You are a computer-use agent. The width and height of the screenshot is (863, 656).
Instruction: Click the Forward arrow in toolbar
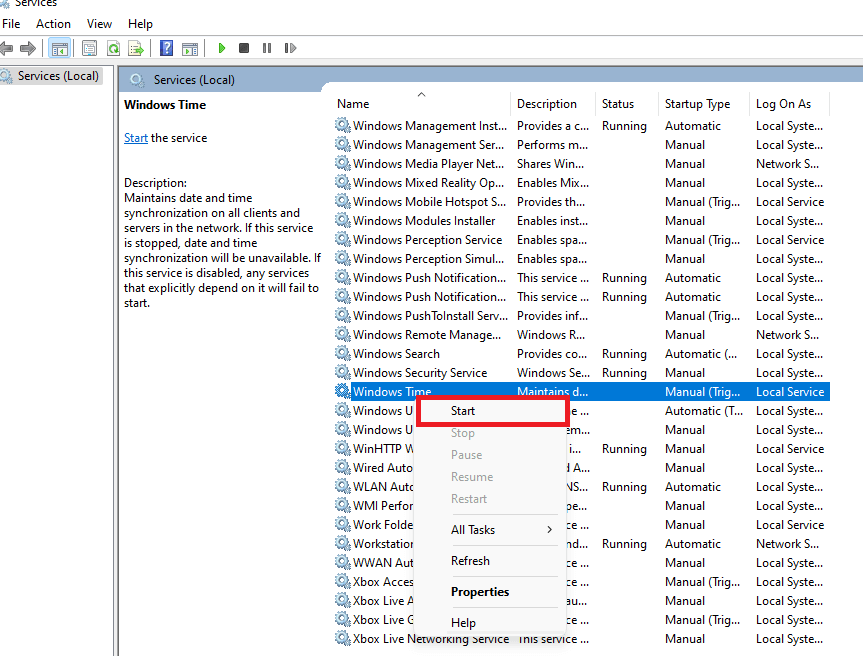(28, 48)
